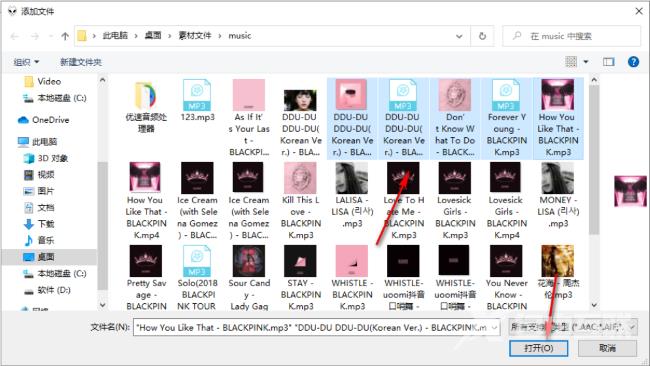Go back to the previous folder
The image size is (650, 366).
(x=15, y=36)
